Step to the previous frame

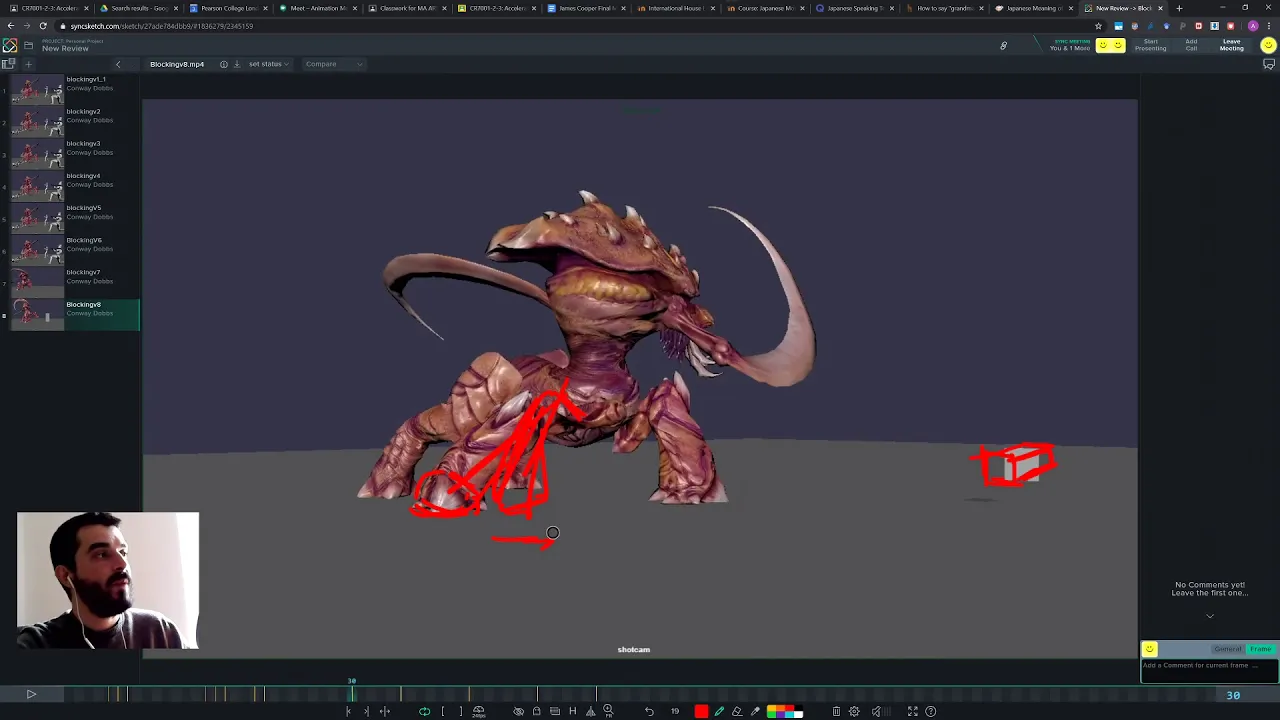tap(348, 711)
